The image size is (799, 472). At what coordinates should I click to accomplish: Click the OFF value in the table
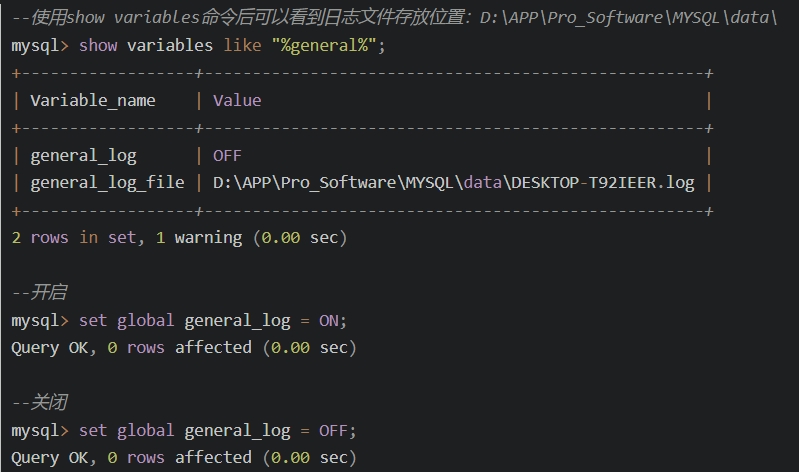[227, 155]
